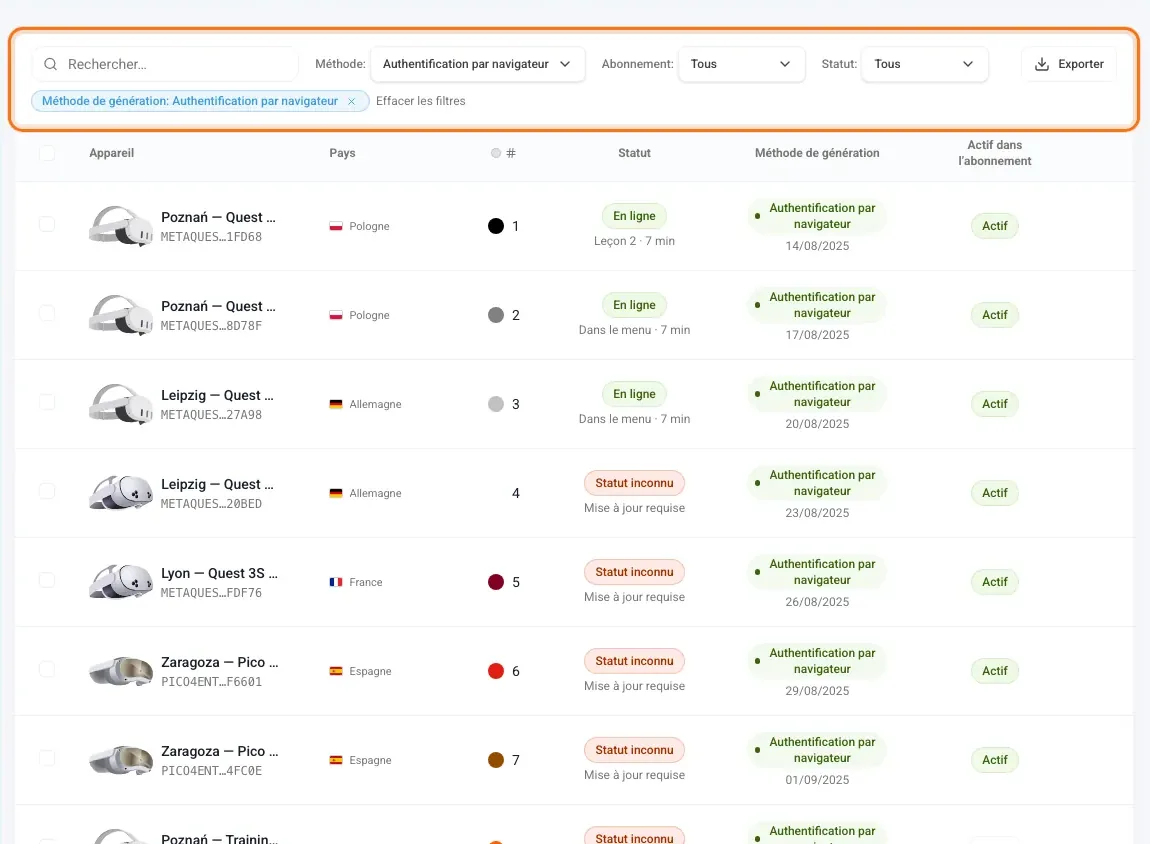Check the box for Zaragoza PICO4ENT…F6601
The width and height of the screenshot is (1150, 844).
(x=47, y=669)
